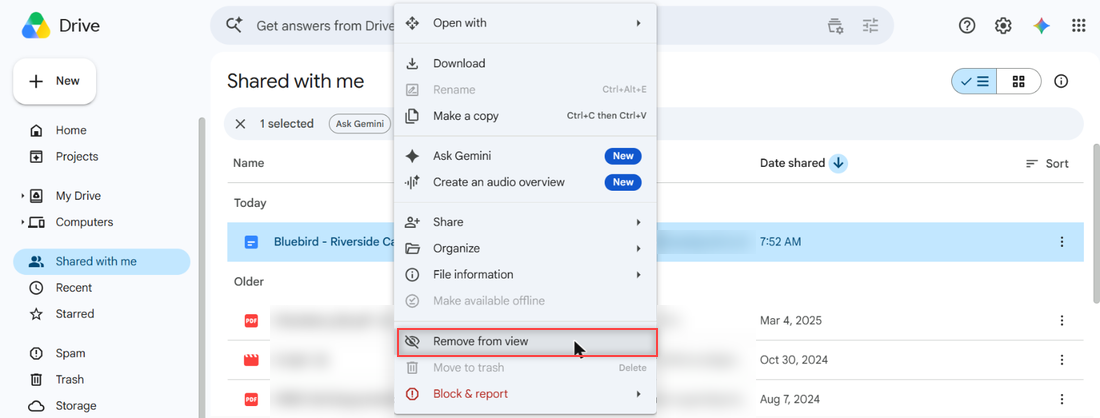Clear the selection with the X icon

point(241,124)
